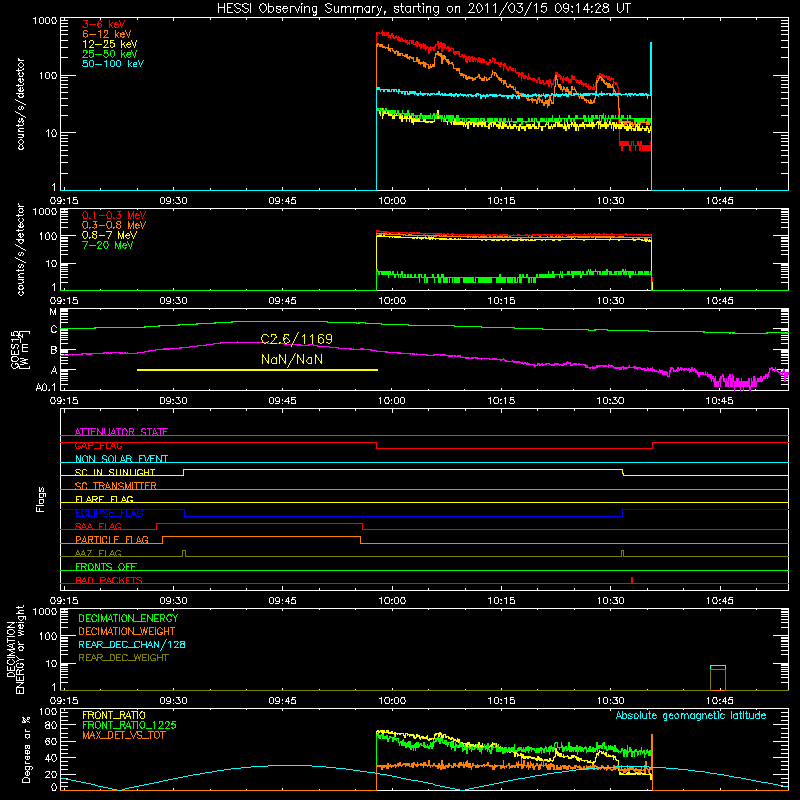800x800 pixels.
Task: Click the HESSI Observing Summary title text
Action: [423, 8]
